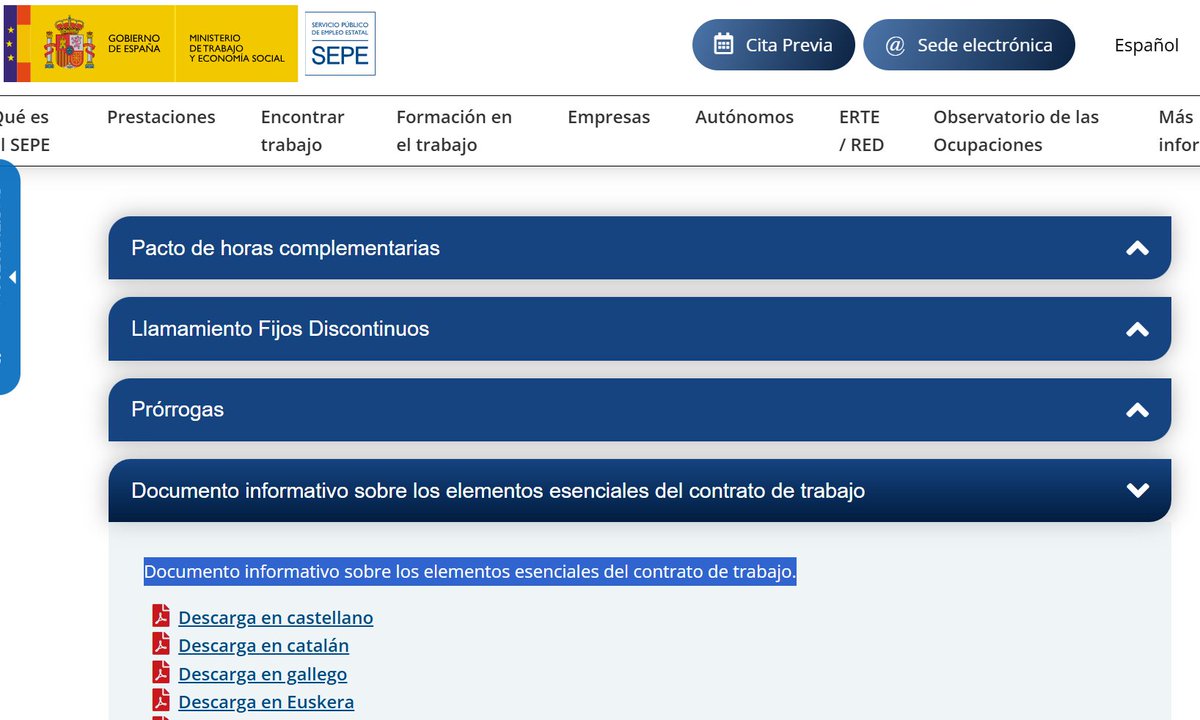
Task: Click the SEPE logo
Action: pos(340,44)
